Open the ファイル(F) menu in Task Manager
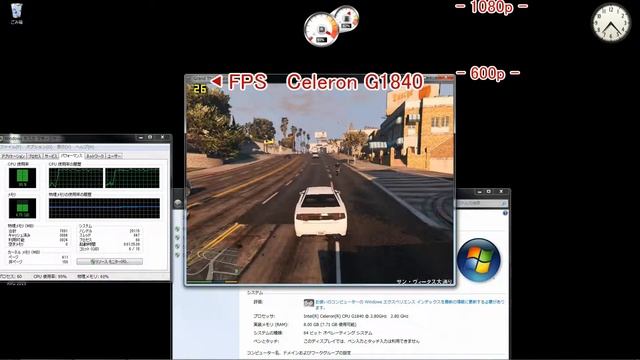The height and width of the screenshot is (360, 640). point(11,147)
